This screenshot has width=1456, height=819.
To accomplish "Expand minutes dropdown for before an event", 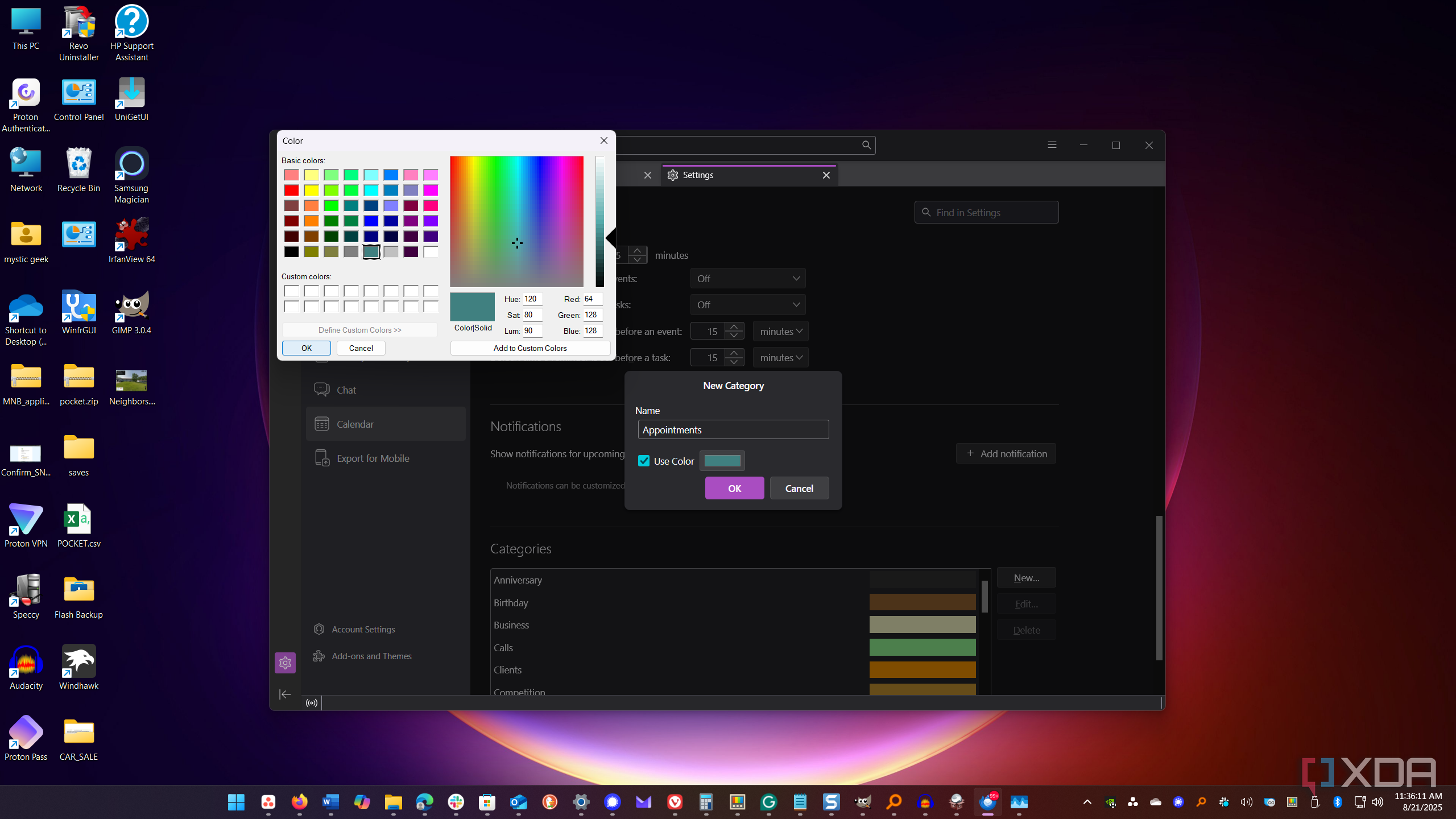I will click(781, 331).
